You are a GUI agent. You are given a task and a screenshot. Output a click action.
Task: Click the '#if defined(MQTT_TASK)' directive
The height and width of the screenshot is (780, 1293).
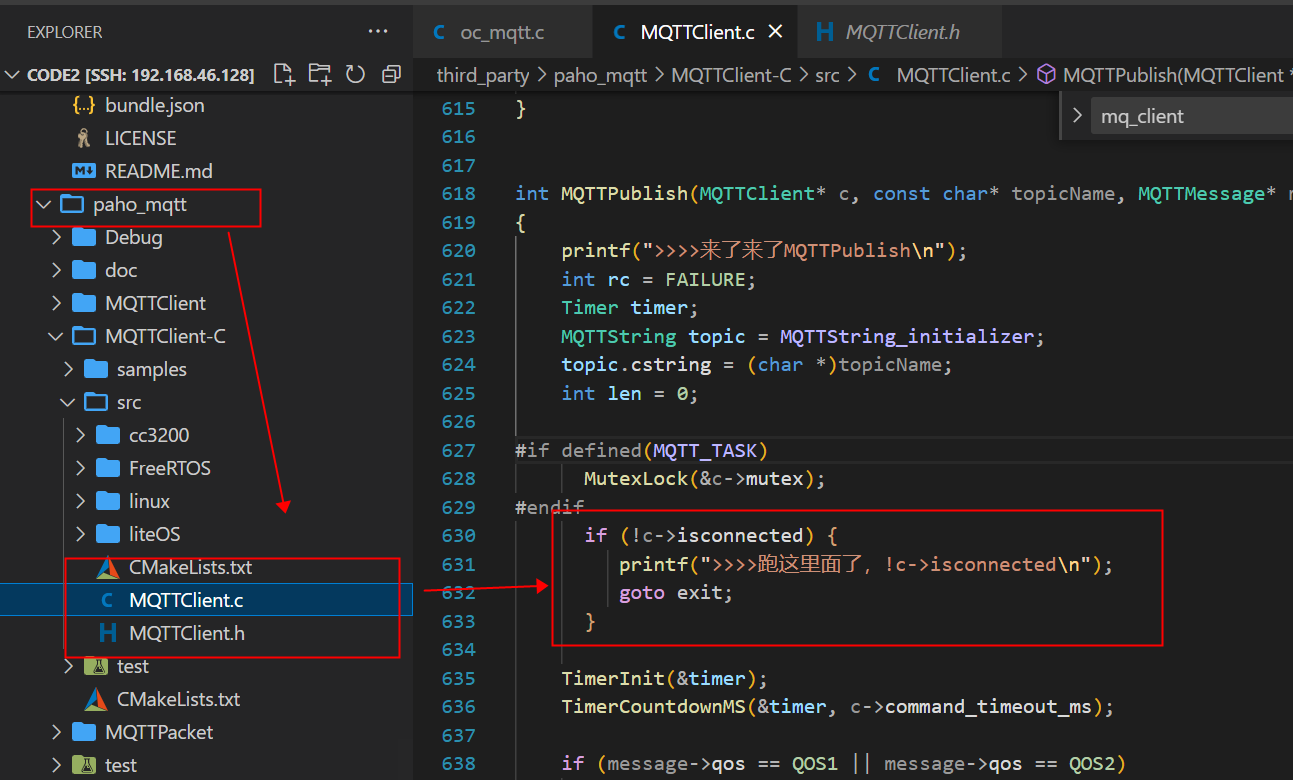(642, 451)
